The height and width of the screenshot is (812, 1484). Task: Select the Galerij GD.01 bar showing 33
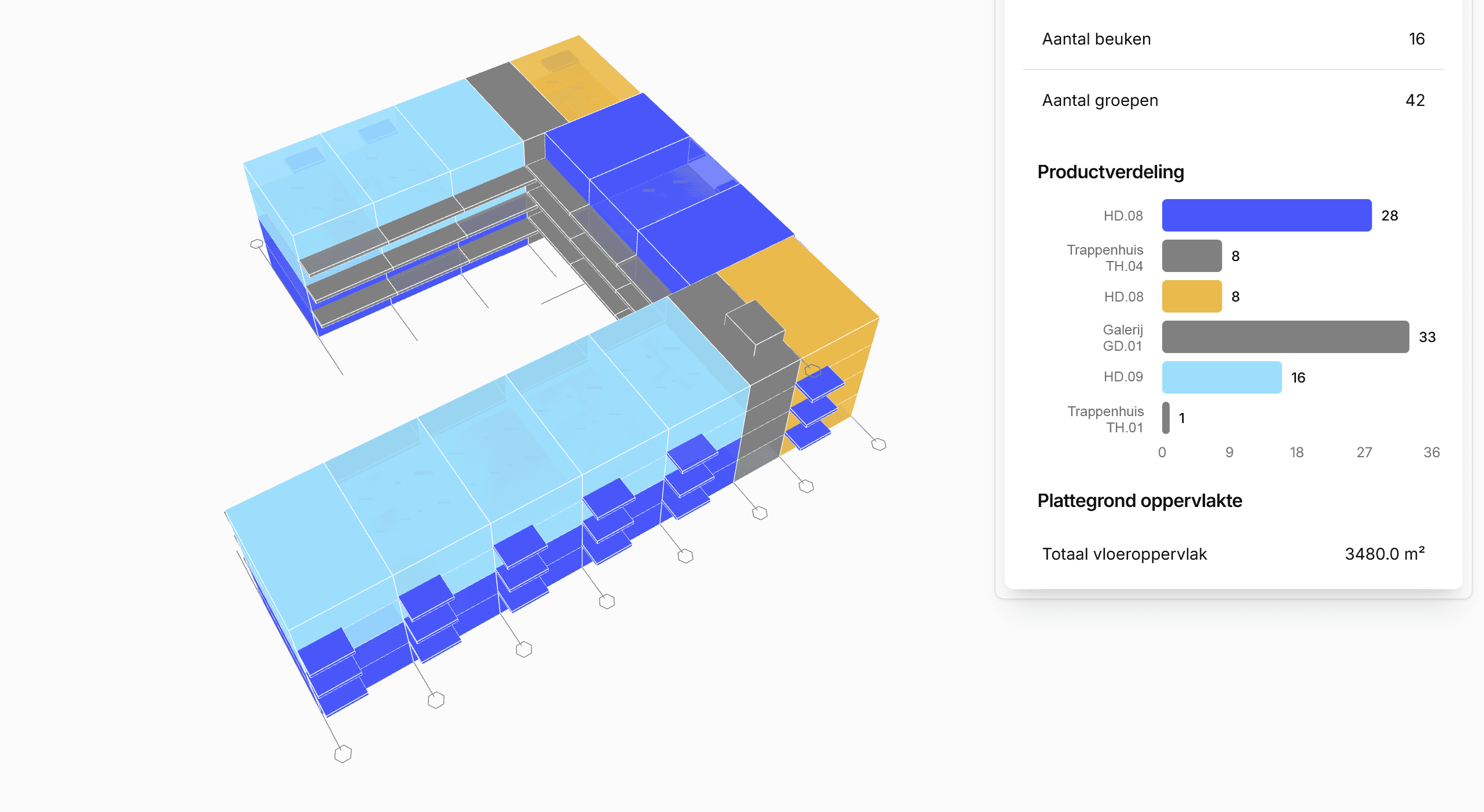pos(1285,337)
